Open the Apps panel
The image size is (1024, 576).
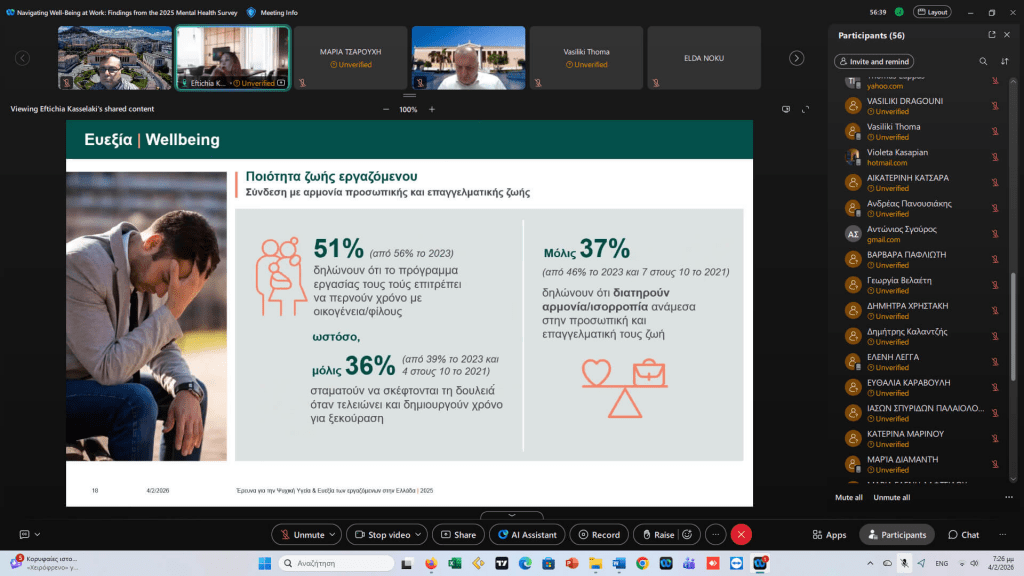tap(829, 535)
